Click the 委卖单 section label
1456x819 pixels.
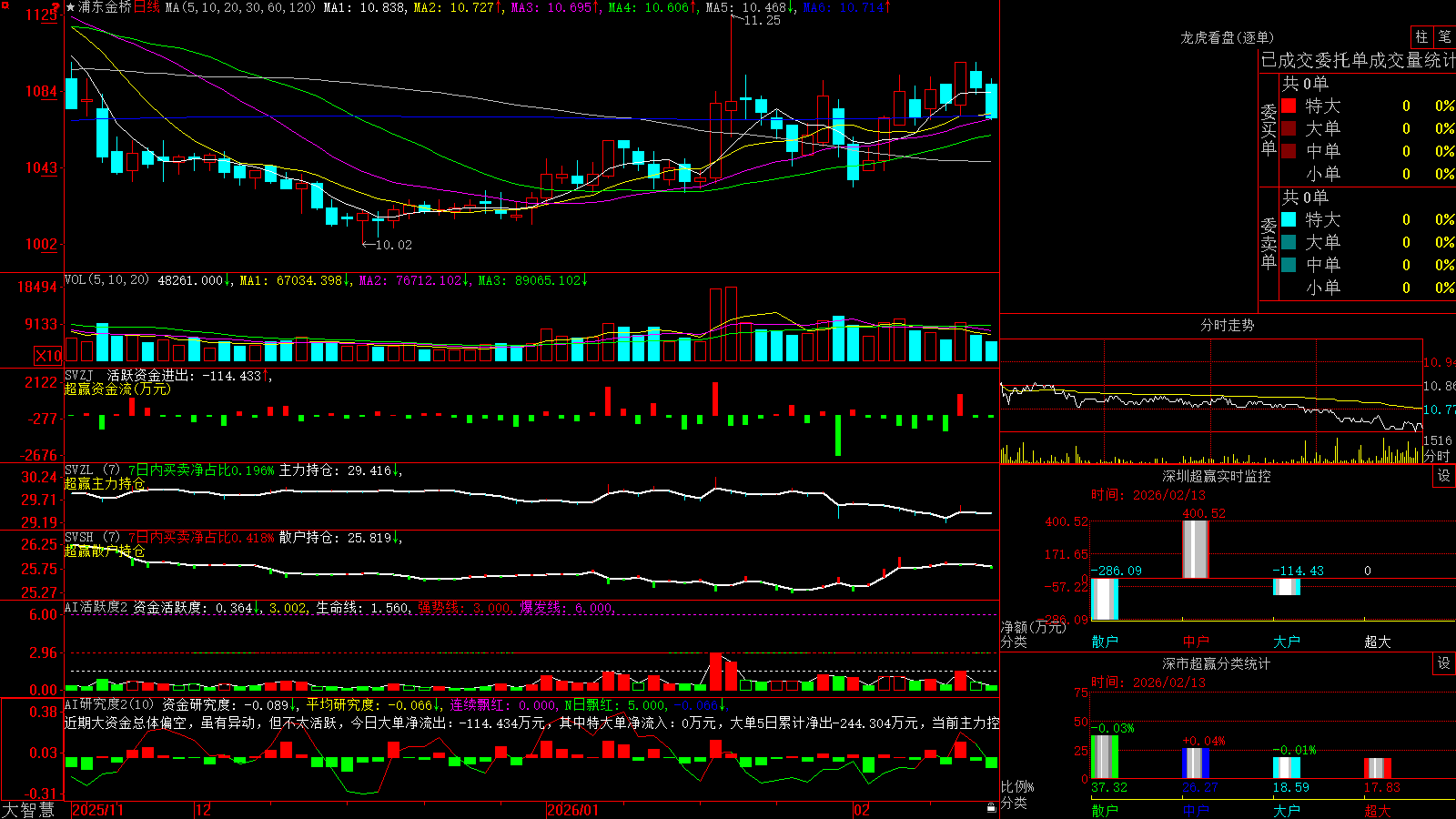1269,243
